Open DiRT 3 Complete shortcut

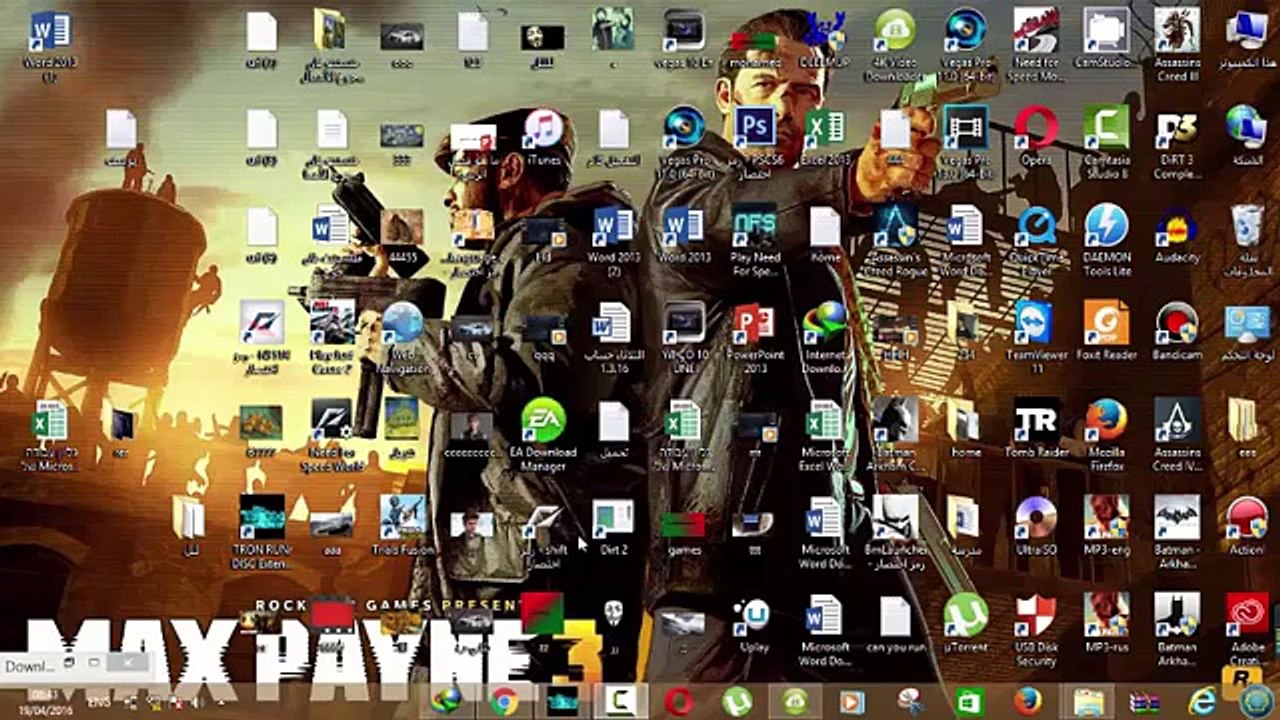(1177, 143)
